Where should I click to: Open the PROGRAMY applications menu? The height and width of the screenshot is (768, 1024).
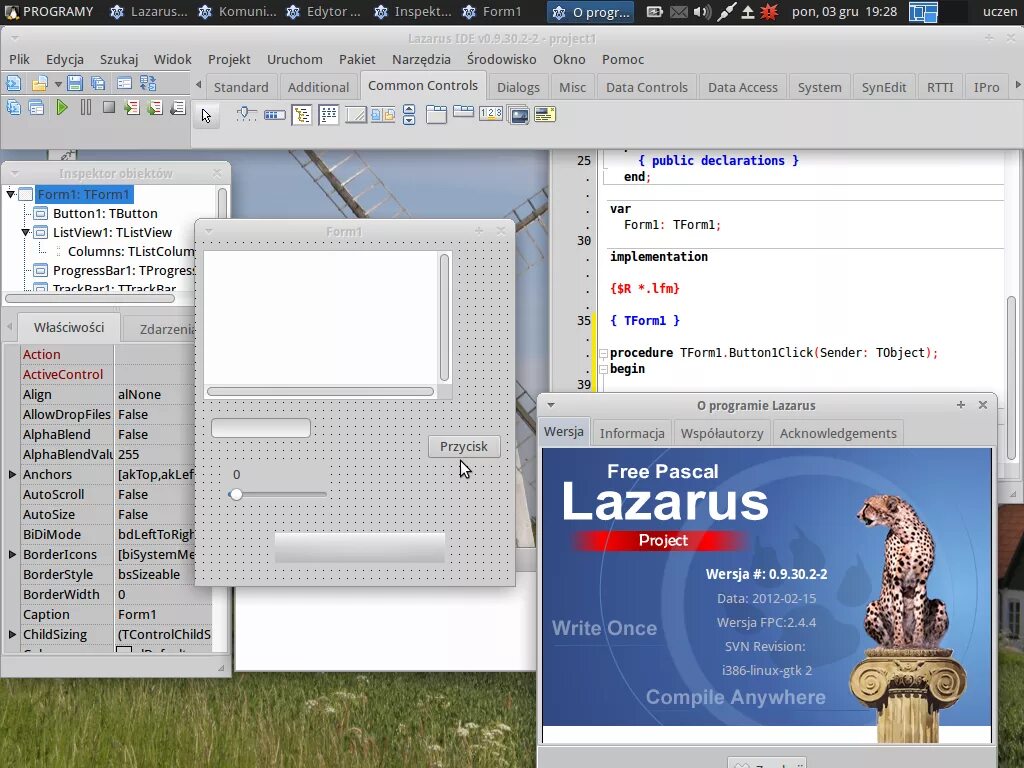[x=49, y=12]
